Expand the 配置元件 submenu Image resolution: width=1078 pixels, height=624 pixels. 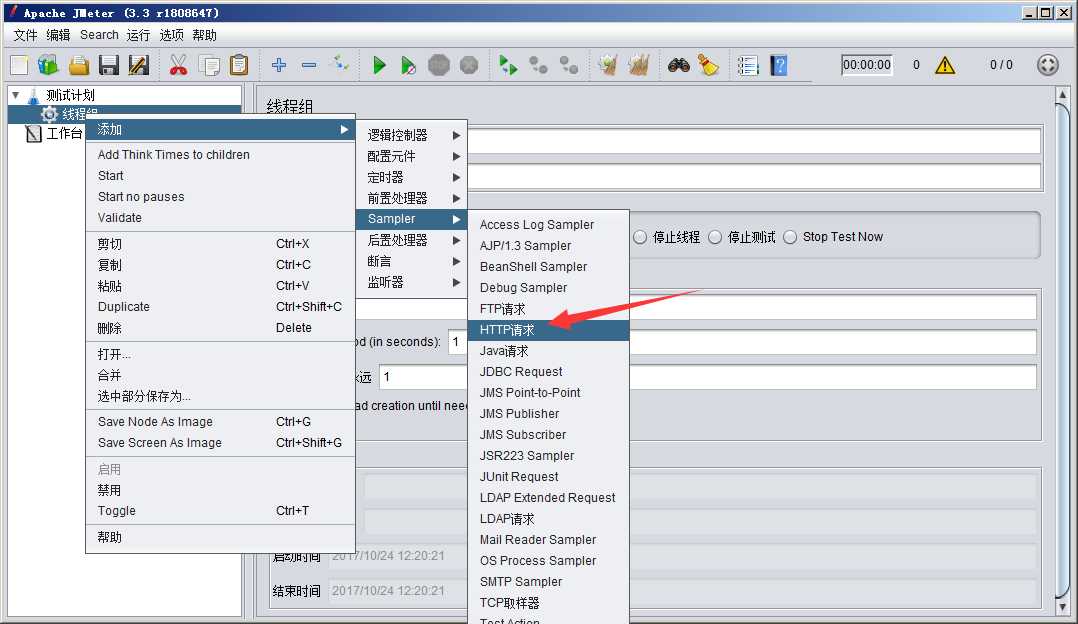click(412, 156)
